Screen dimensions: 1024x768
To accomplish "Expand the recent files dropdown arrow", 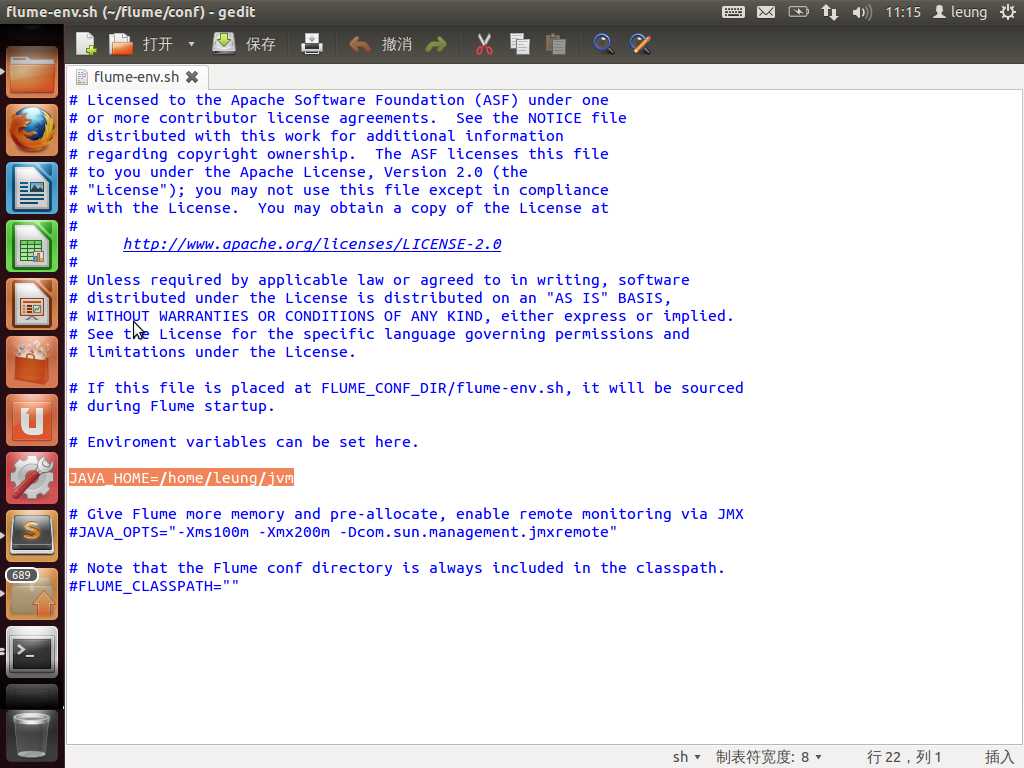I will pyautogui.click(x=191, y=44).
